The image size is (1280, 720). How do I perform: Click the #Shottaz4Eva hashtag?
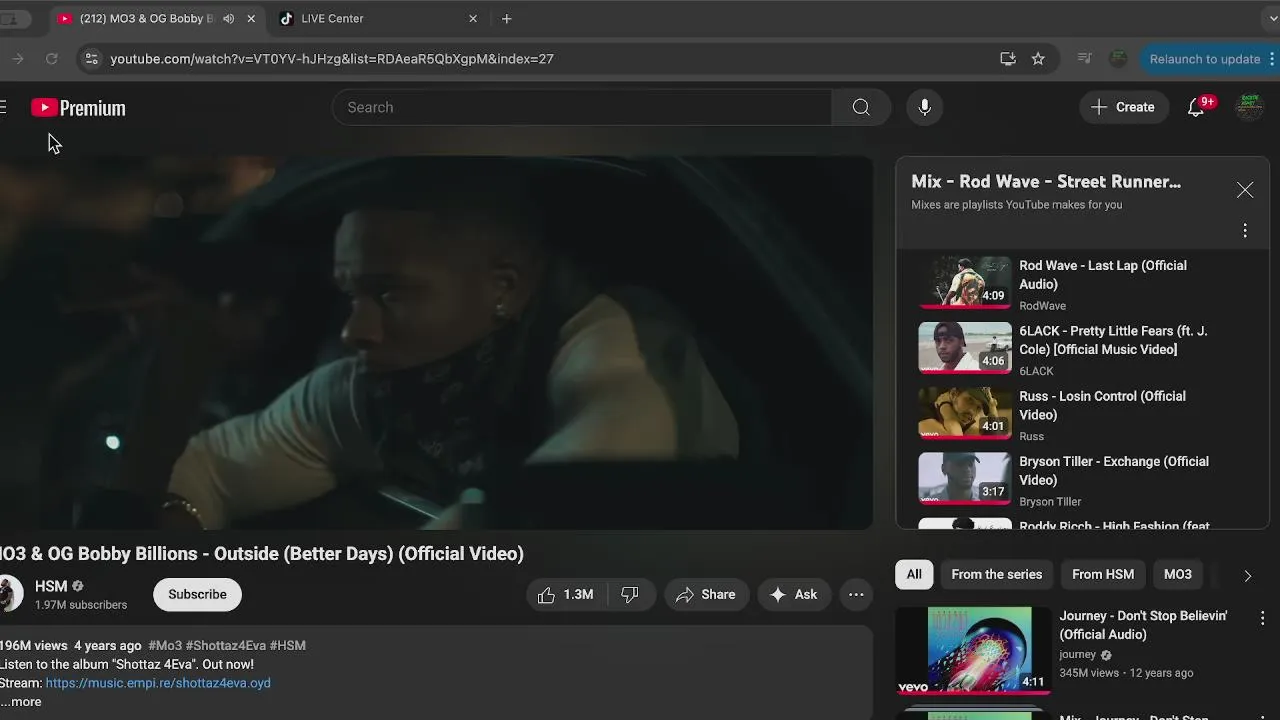click(226, 646)
